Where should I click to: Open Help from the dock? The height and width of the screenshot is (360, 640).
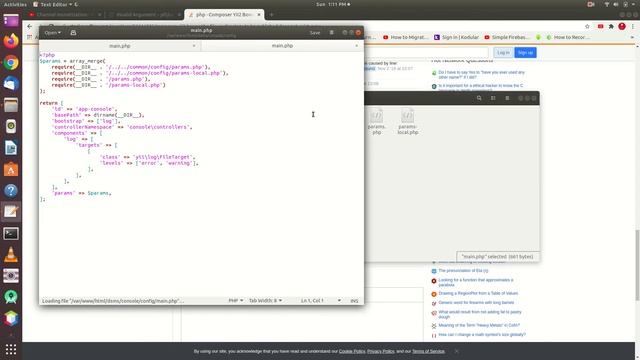pyautogui.click(x=11, y=191)
